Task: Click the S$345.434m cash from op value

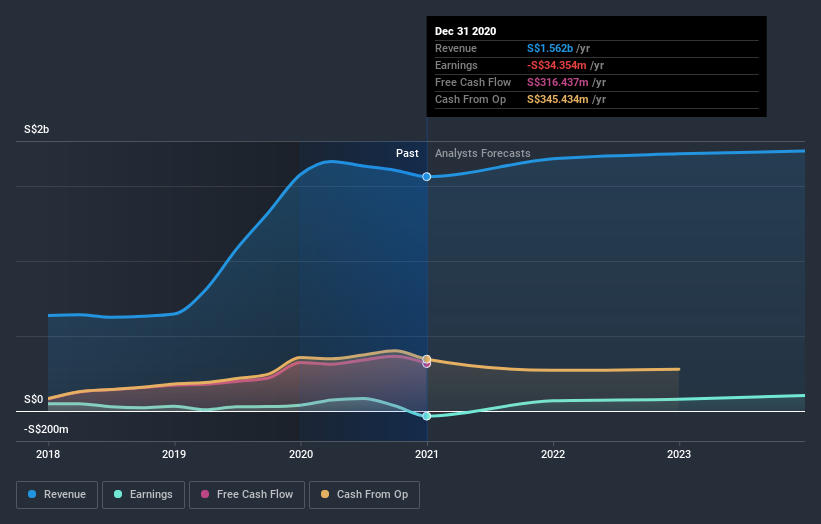Action: click(558, 99)
